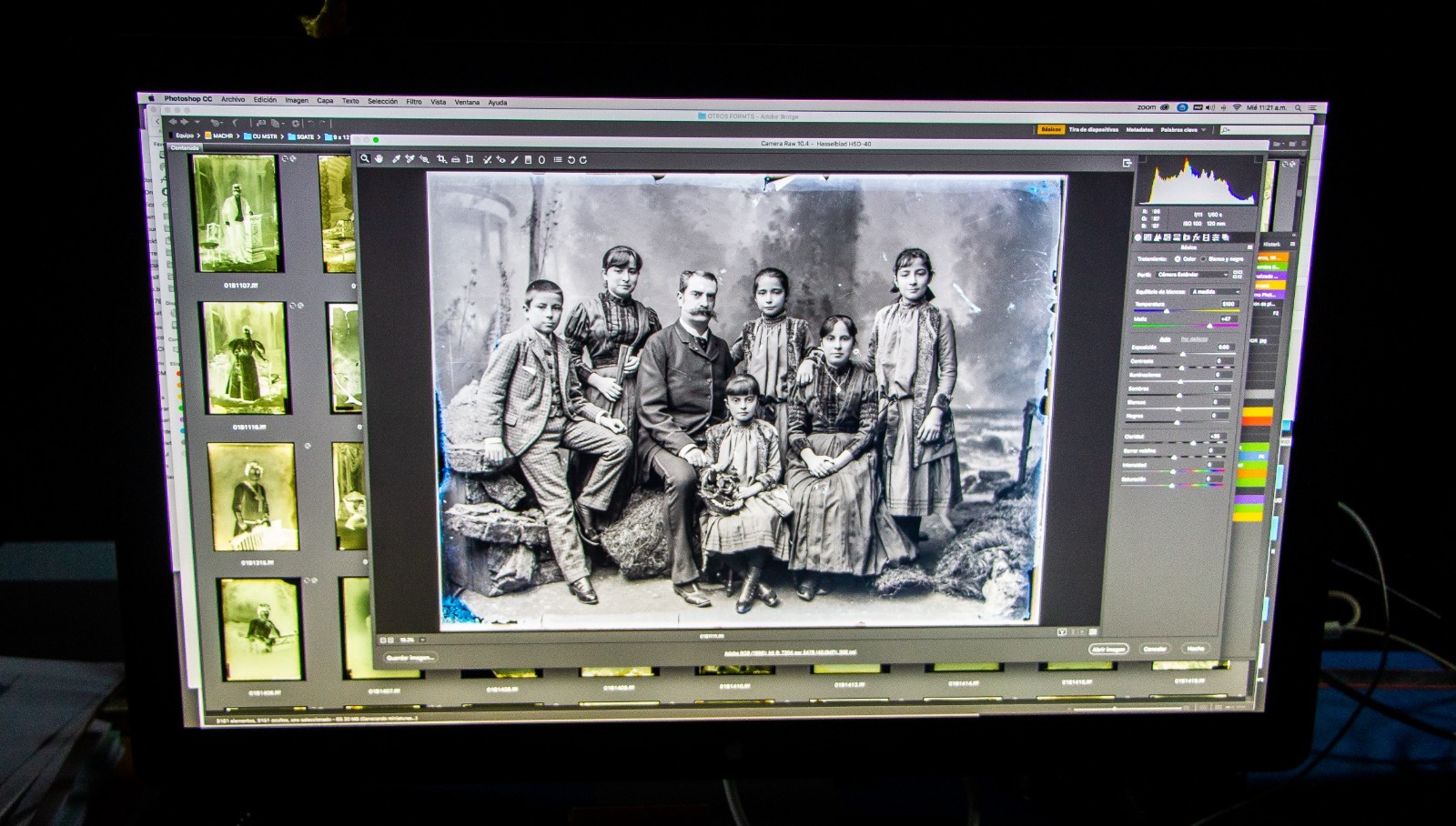Select the Spot Removal tool
Viewport: 1456px width, 826px height.
(x=487, y=160)
